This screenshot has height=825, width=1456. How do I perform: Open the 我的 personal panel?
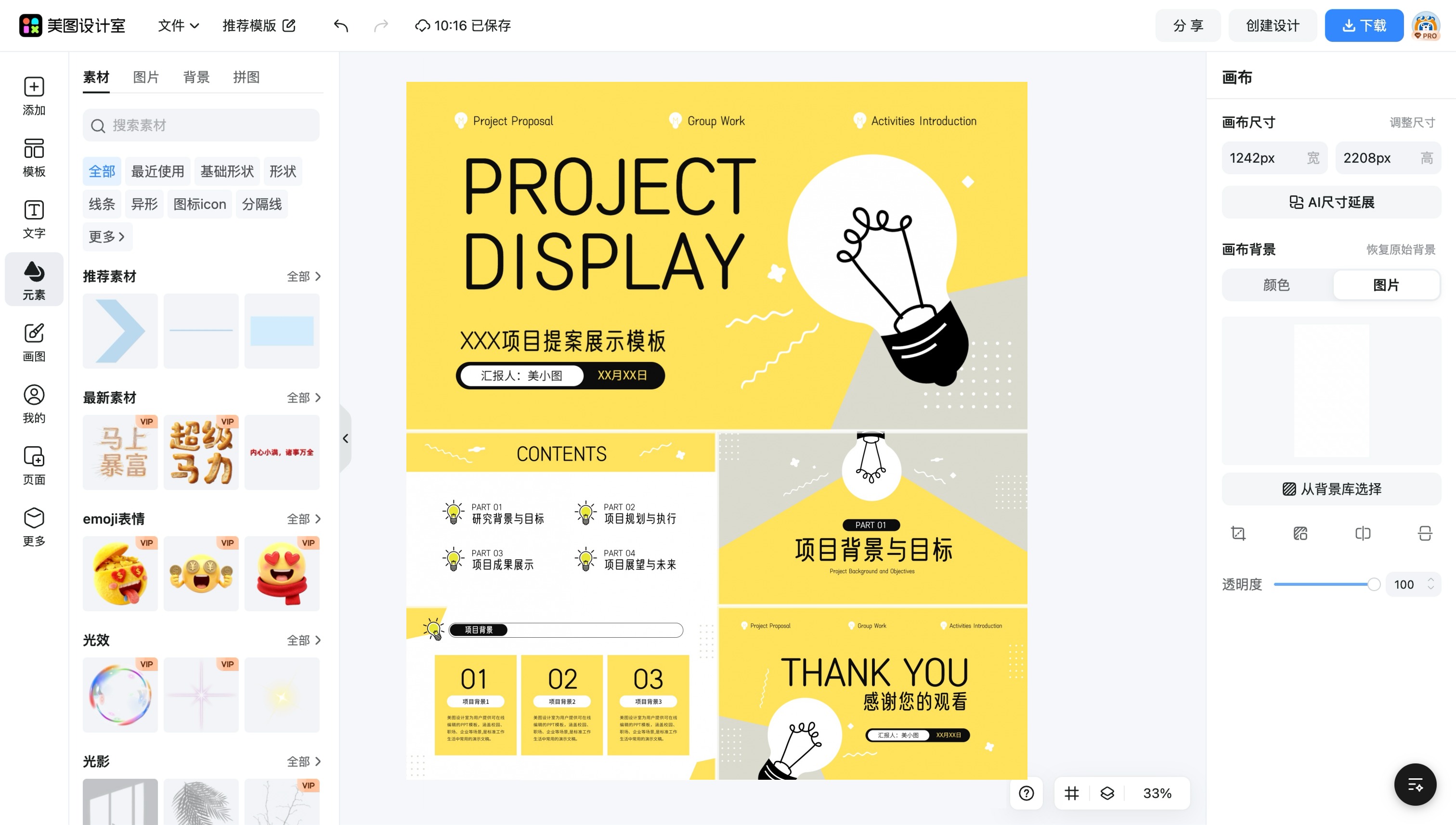(x=34, y=404)
